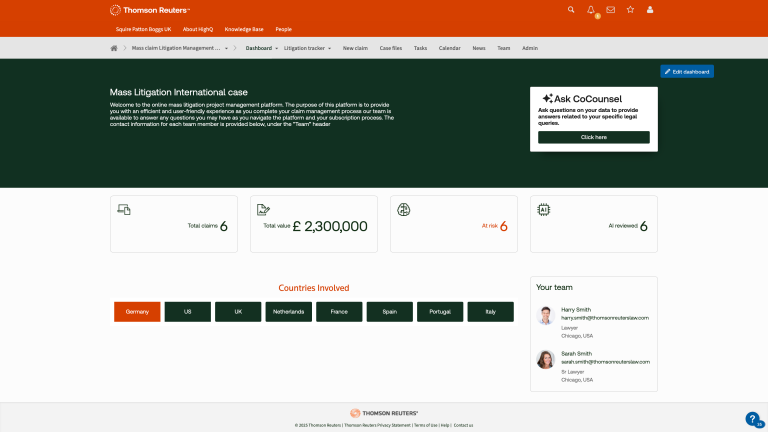Click the AI reviewed chip icon
This screenshot has height=432, width=768.
[544, 210]
